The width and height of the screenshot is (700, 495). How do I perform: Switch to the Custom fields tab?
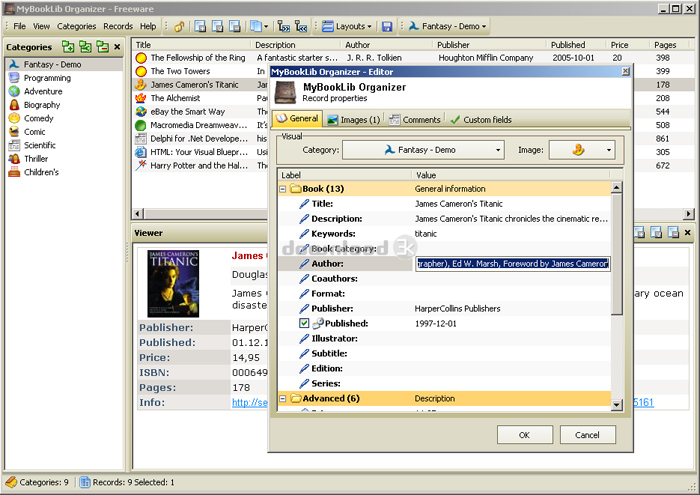(481, 120)
